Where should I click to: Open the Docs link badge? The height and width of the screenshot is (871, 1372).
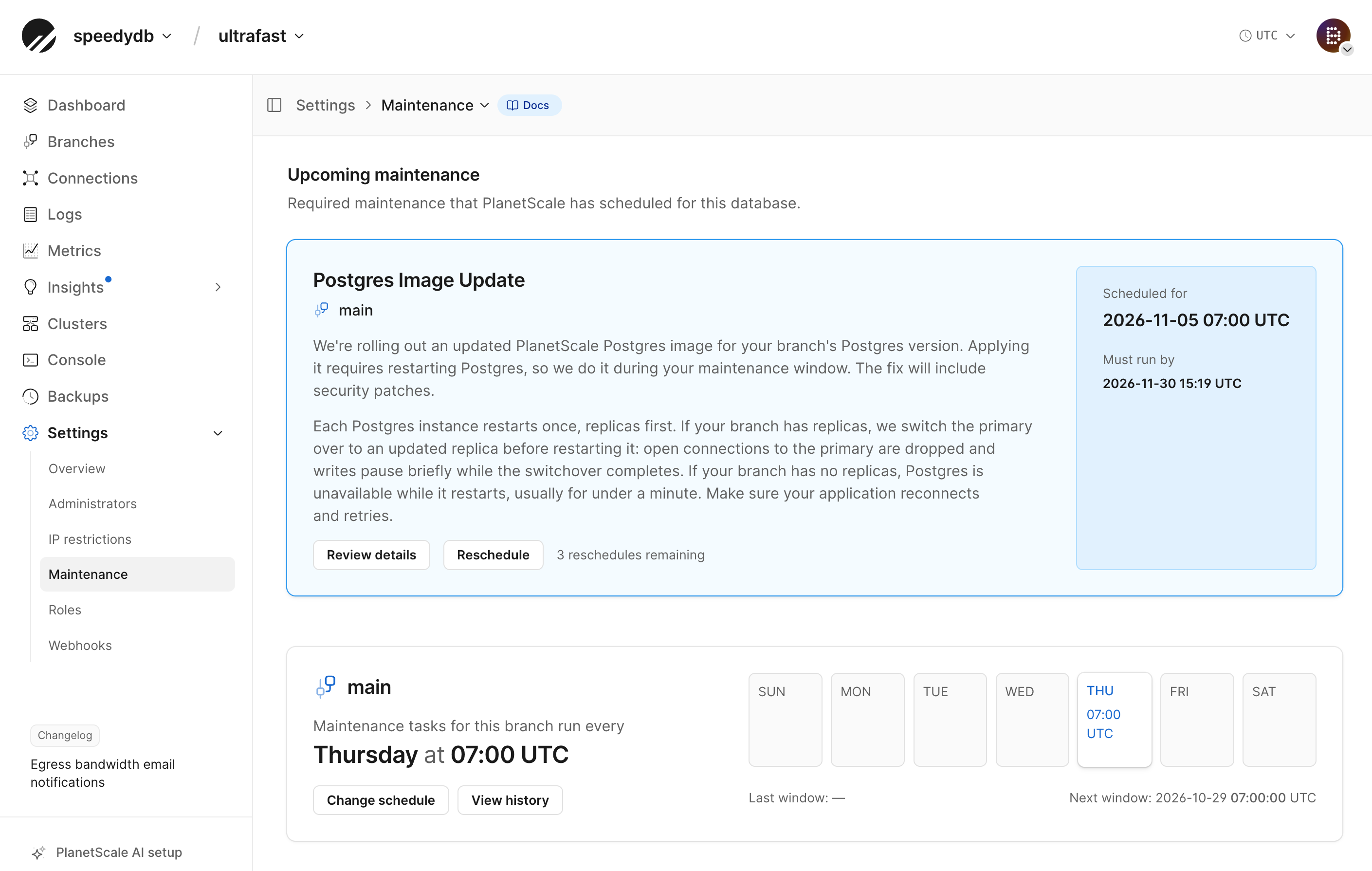(x=530, y=105)
